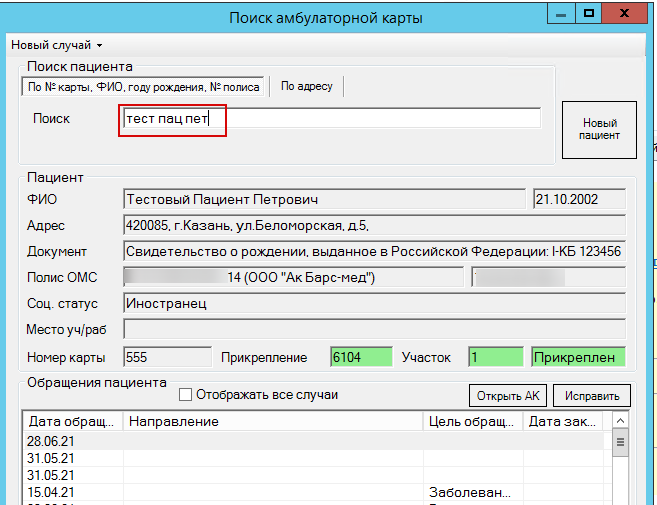
Task: Click the Поиск text input field
Action: [330, 118]
